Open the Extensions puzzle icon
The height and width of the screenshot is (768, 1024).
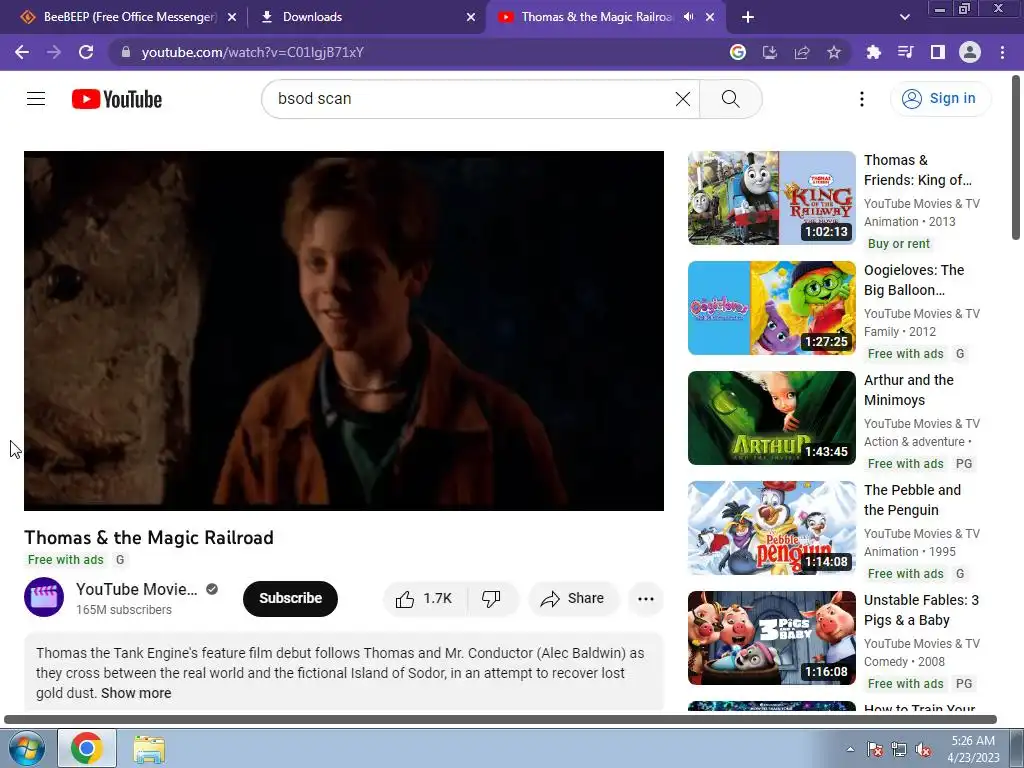point(873,52)
